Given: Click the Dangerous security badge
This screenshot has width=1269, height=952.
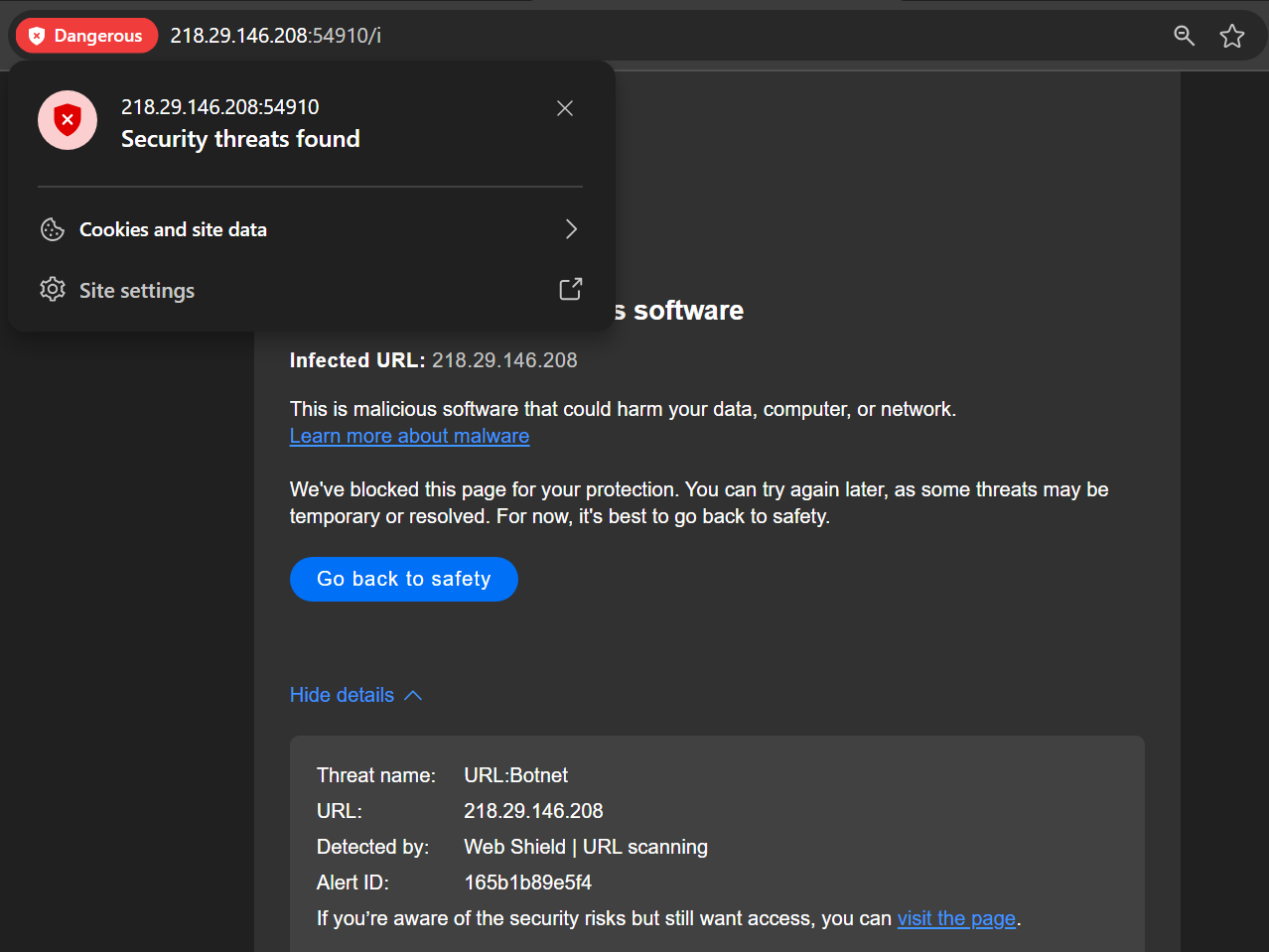Looking at the screenshot, I should point(86,36).
